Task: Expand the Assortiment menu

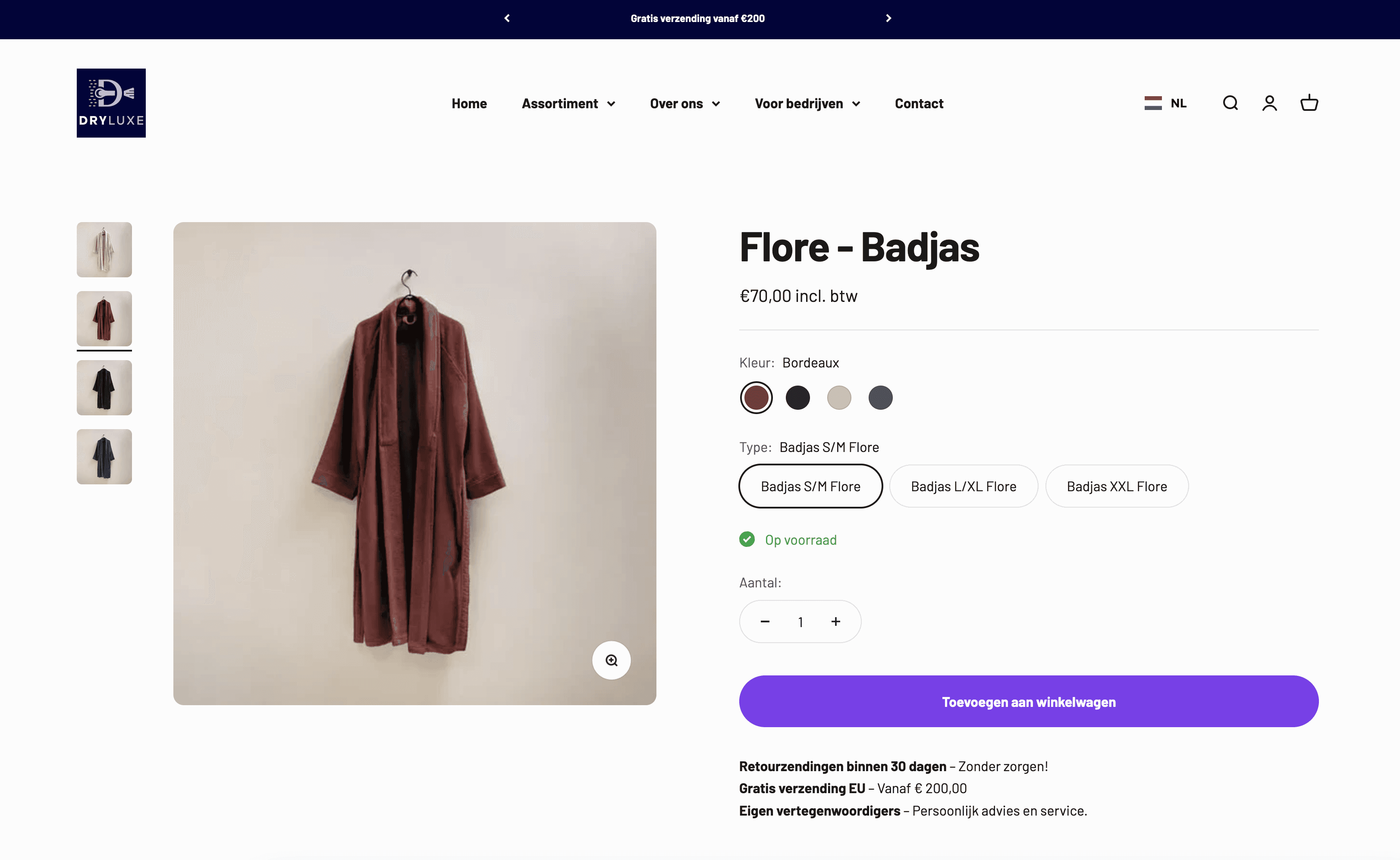Action: tap(568, 104)
